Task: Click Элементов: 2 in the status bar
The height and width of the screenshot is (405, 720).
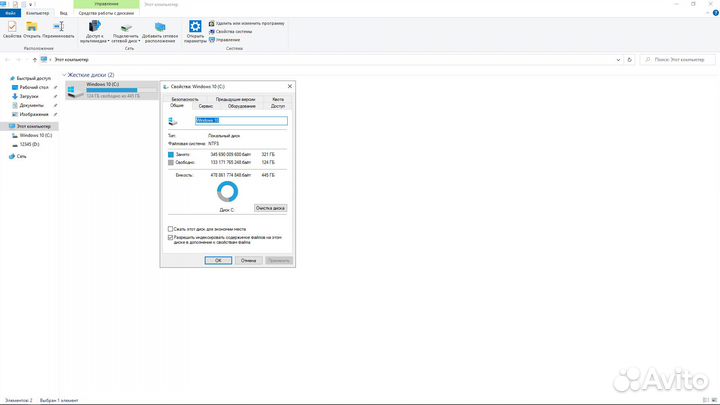Action: pyautogui.click(x=18, y=400)
